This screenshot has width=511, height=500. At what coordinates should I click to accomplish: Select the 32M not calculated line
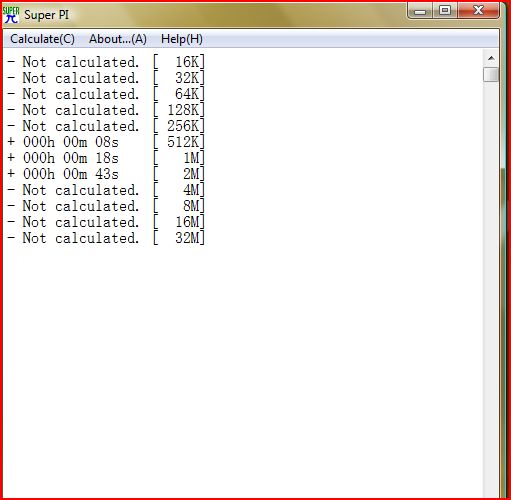point(106,238)
